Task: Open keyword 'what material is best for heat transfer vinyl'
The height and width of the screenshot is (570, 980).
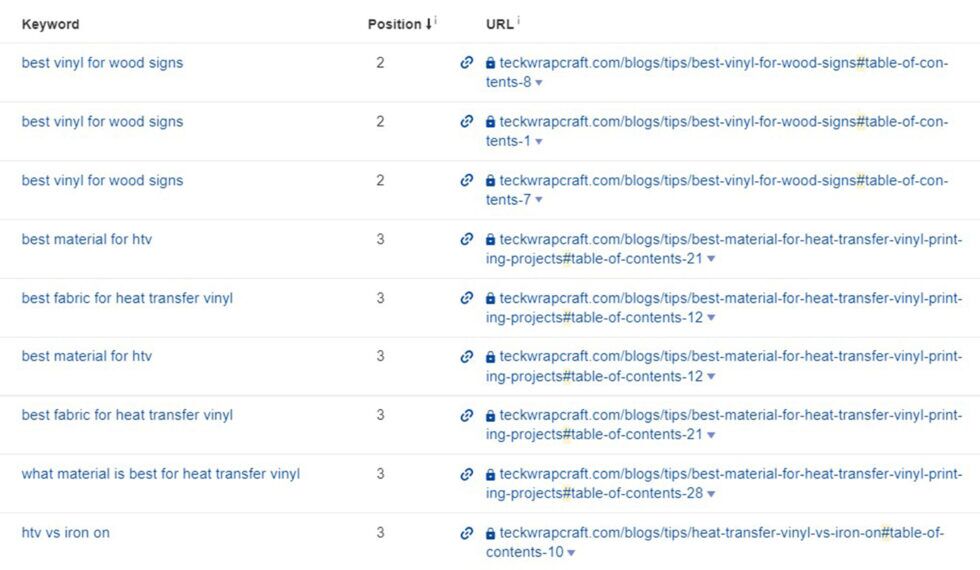Action: (161, 474)
